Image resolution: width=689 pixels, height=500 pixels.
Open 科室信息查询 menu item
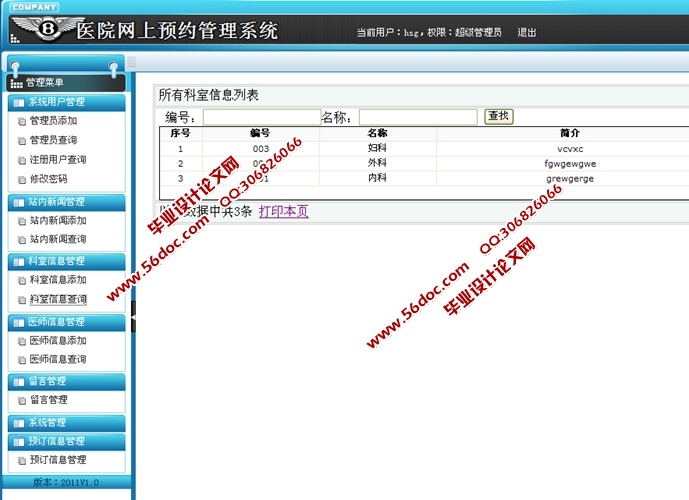coord(58,300)
